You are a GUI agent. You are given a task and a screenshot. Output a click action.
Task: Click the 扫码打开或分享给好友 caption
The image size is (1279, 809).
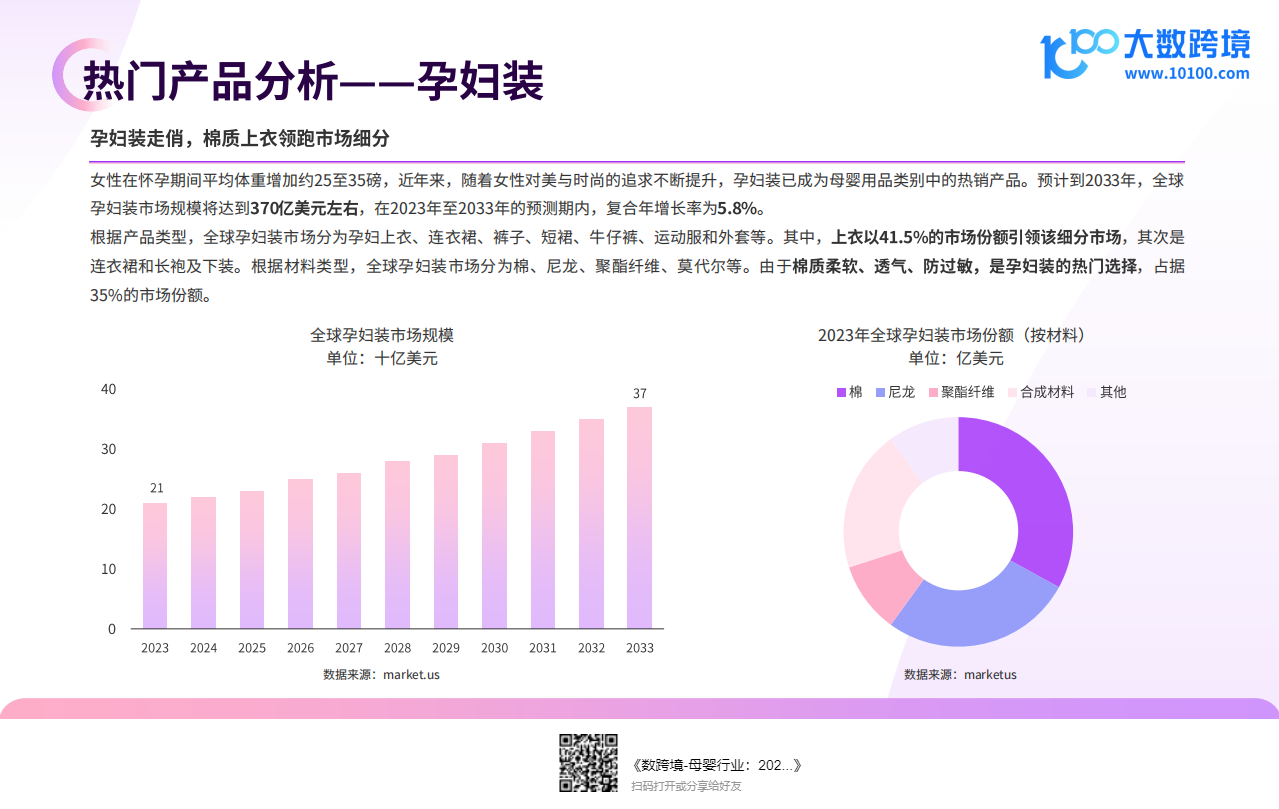click(x=686, y=786)
